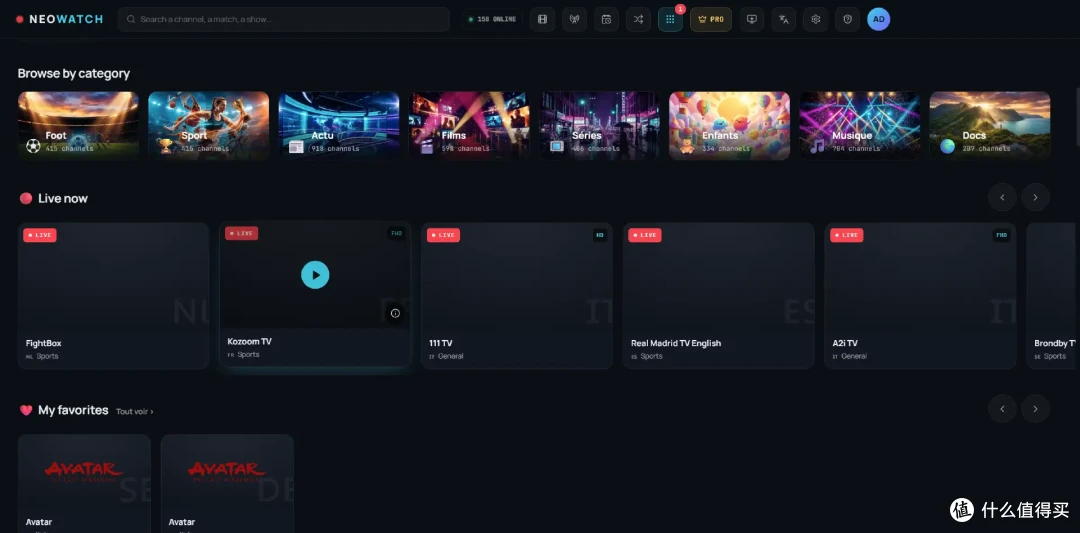Click the monitor download icon
This screenshot has width=1080, height=533.
751,19
